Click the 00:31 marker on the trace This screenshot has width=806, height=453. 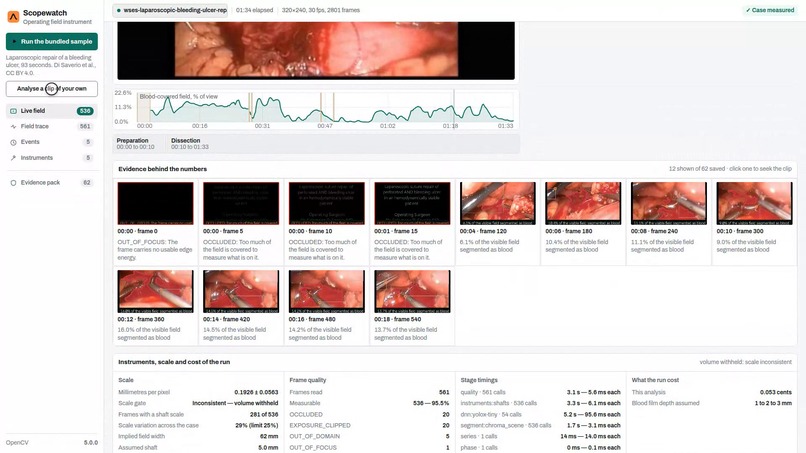262,126
